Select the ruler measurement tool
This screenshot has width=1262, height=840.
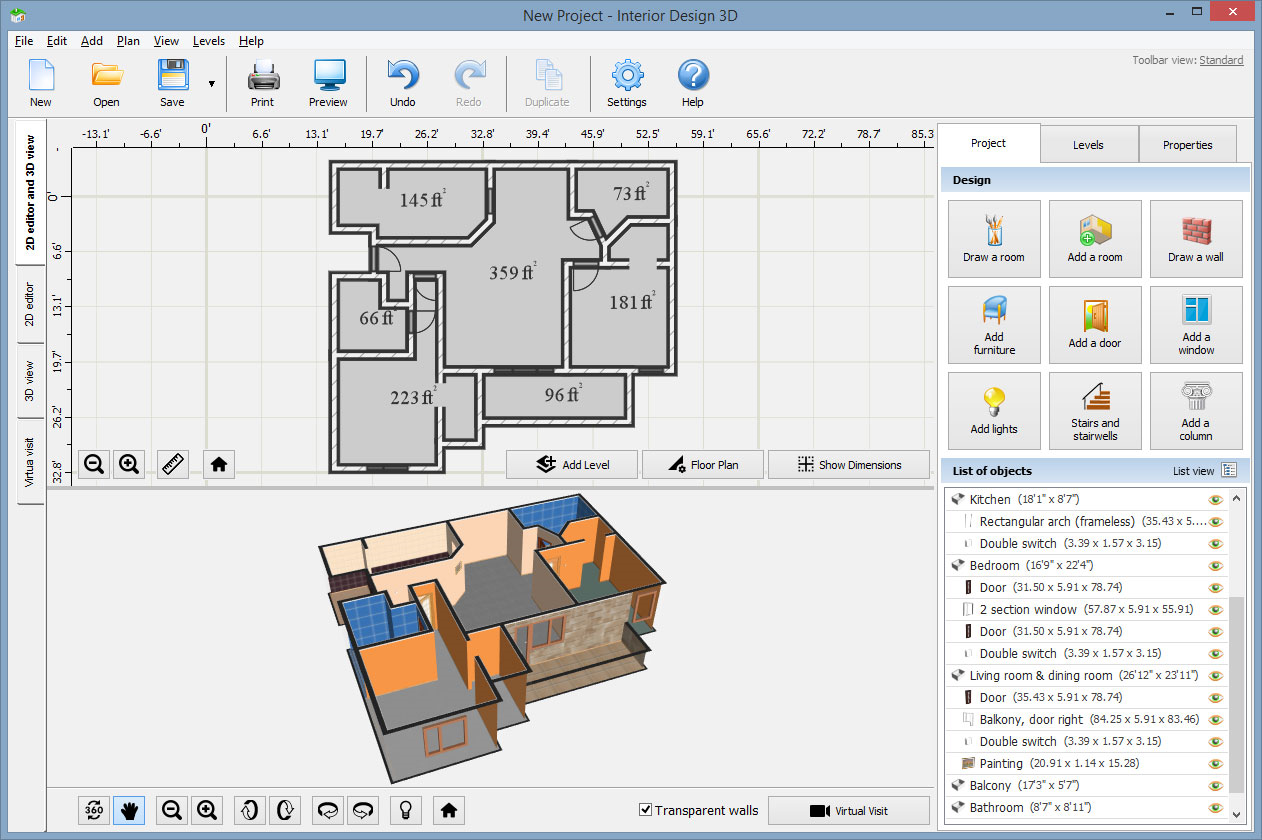point(172,463)
